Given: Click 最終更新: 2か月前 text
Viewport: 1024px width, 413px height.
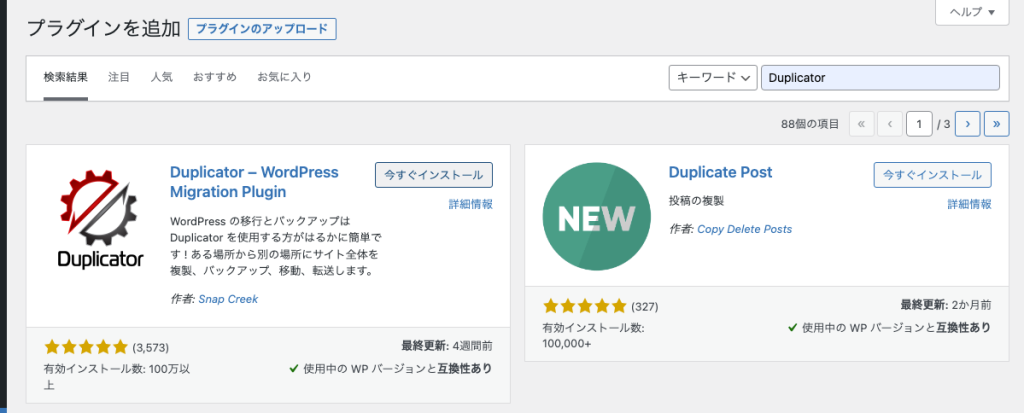Looking at the screenshot, I should 946,304.
